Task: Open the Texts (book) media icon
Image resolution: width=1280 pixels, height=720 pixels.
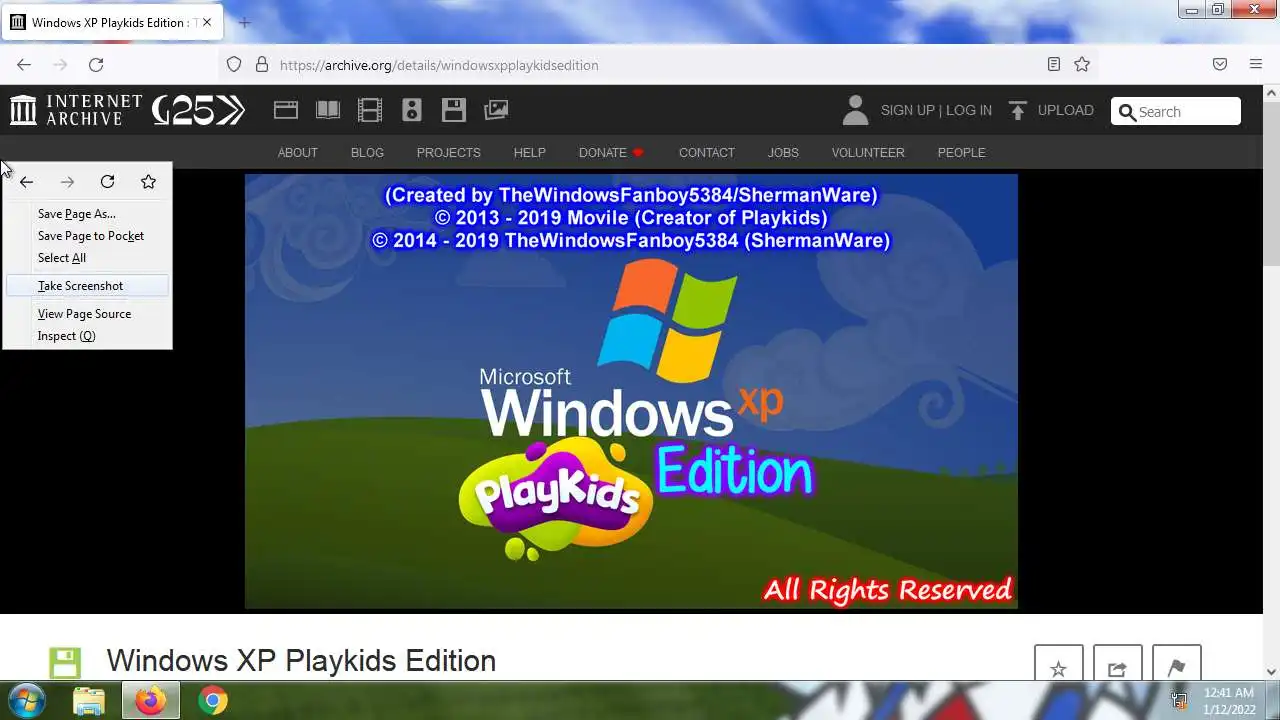Action: (x=328, y=110)
